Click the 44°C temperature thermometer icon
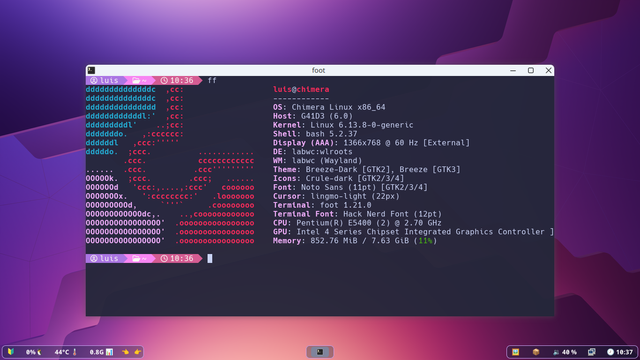Viewport: 640px width, 360px height. click(x=75, y=352)
